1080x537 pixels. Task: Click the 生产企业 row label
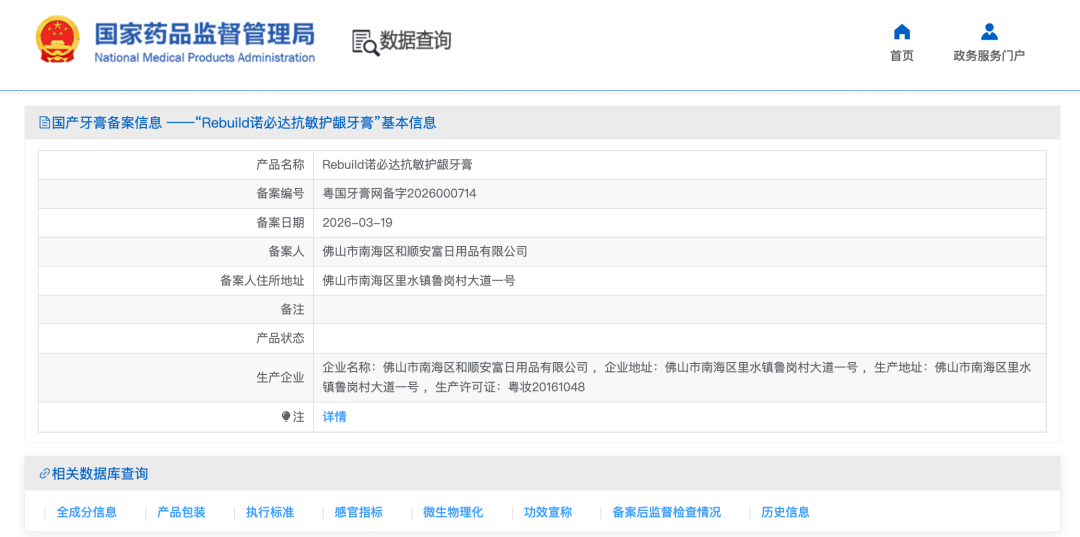(280, 377)
